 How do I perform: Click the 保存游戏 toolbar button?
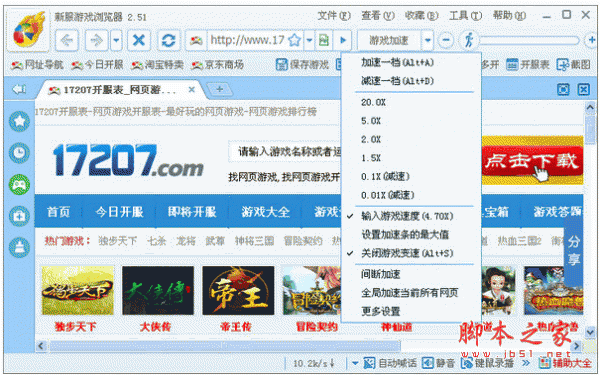(x=302, y=65)
